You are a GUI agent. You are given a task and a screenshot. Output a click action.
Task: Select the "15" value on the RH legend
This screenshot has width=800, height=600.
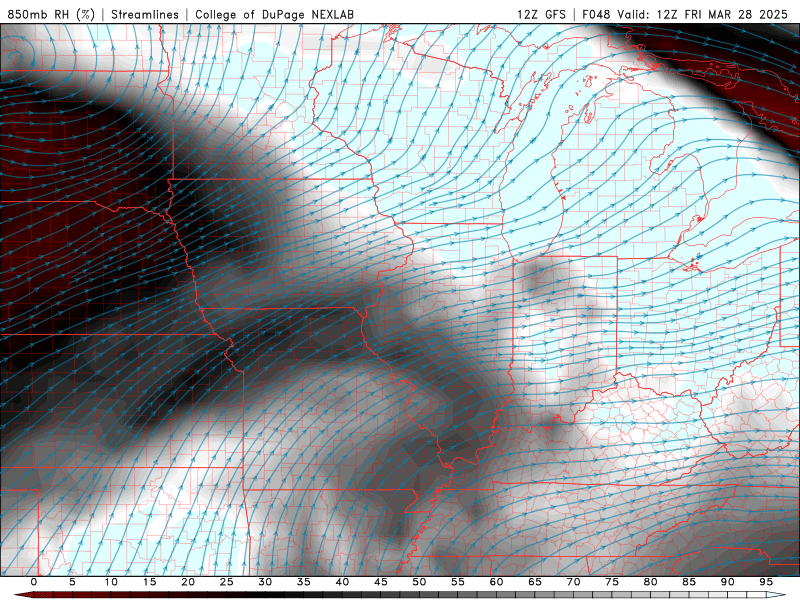[x=149, y=582]
